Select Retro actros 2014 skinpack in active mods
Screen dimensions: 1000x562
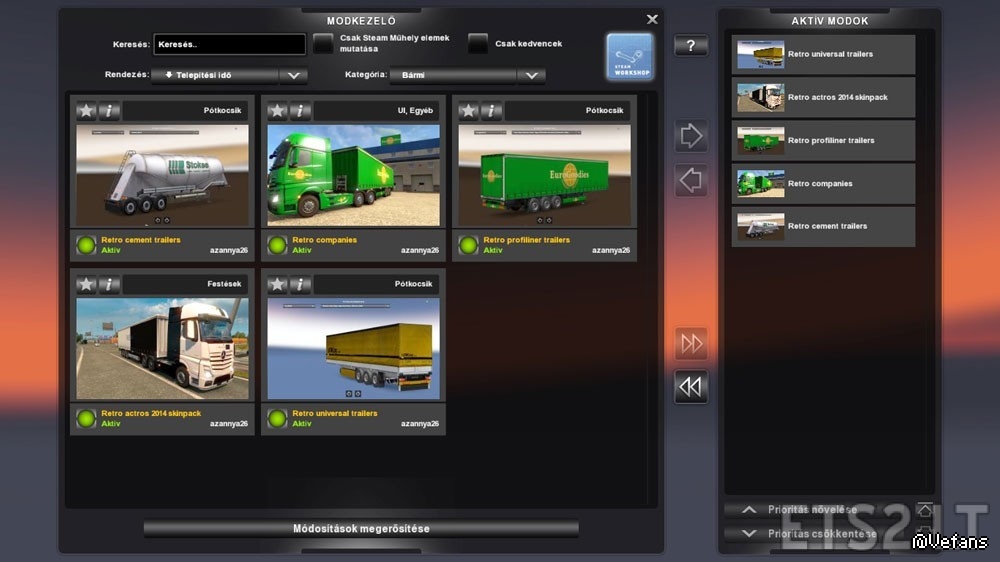pyautogui.click(x=823, y=97)
